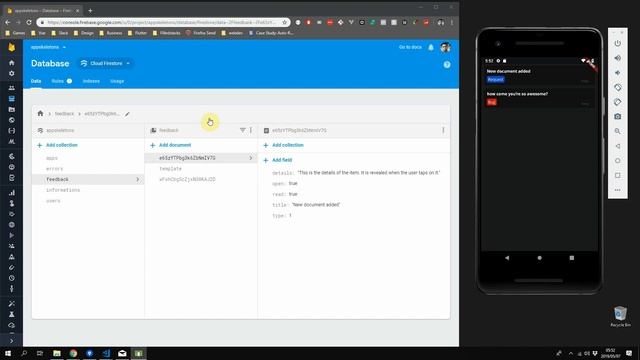This screenshot has width=640, height=360.
Task: Switch to the Indexes tab
Action: pyautogui.click(x=91, y=81)
